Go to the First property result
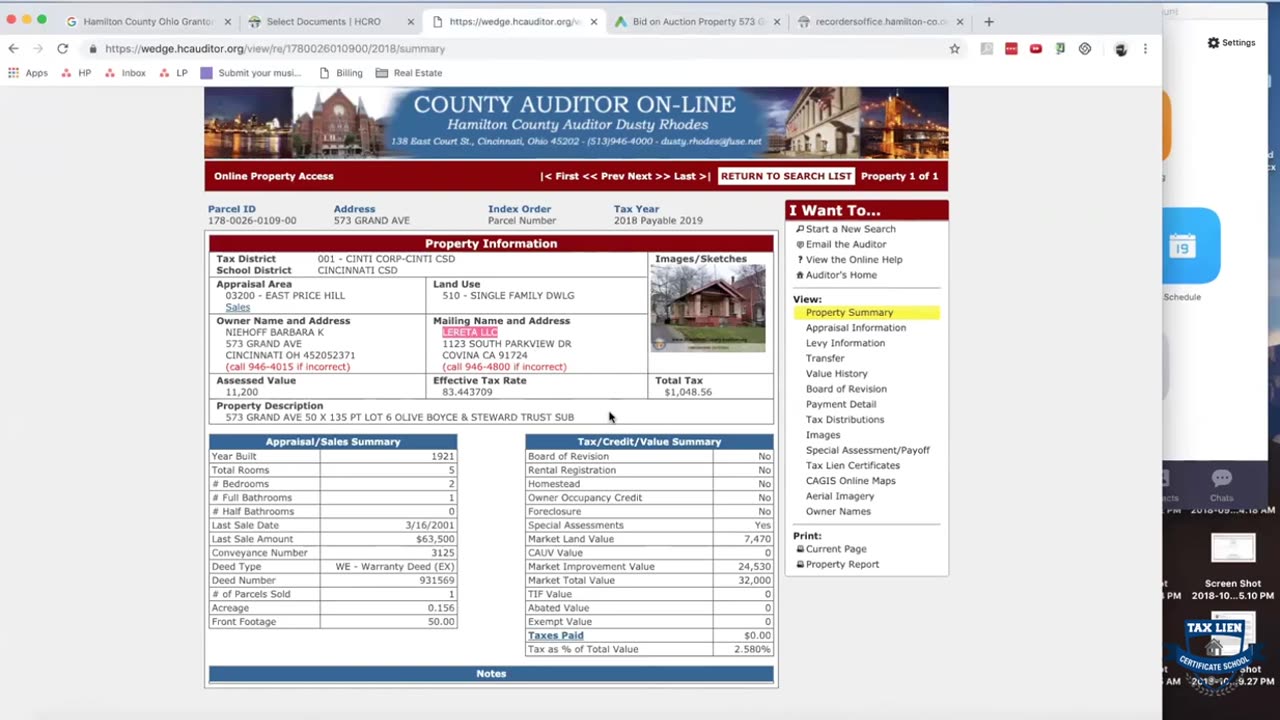This screenshot has width=1280, height=720. click(x=562, y=176)
